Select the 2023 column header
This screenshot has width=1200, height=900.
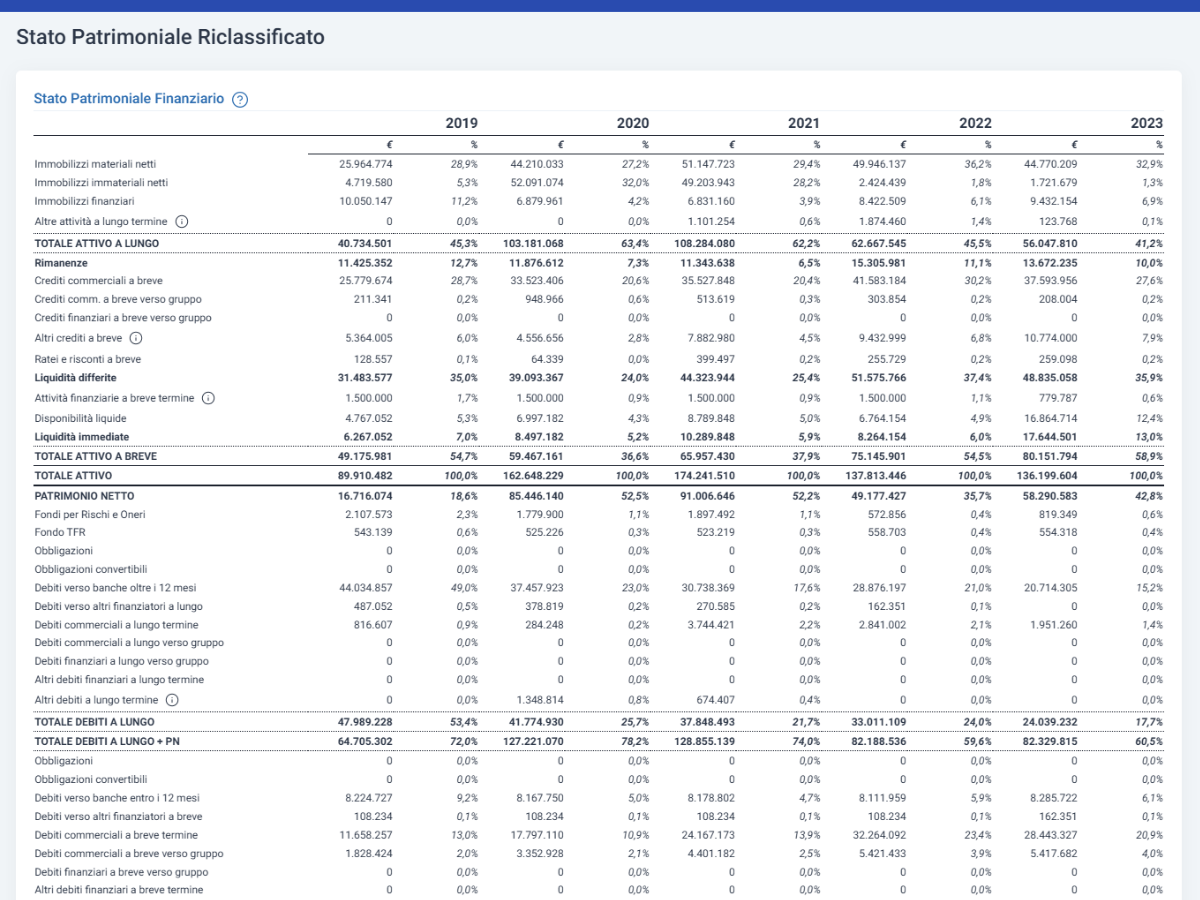(1147, 123)
